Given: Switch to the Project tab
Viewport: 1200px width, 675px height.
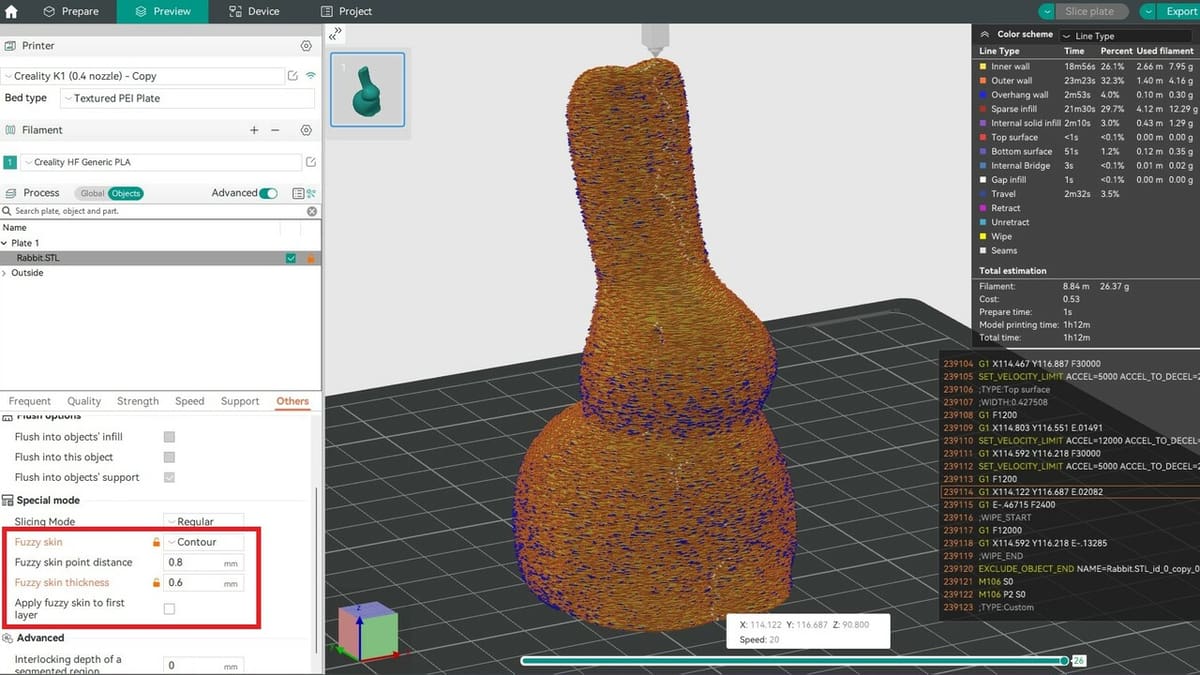Looking at the screenshot, I should 346,11.
